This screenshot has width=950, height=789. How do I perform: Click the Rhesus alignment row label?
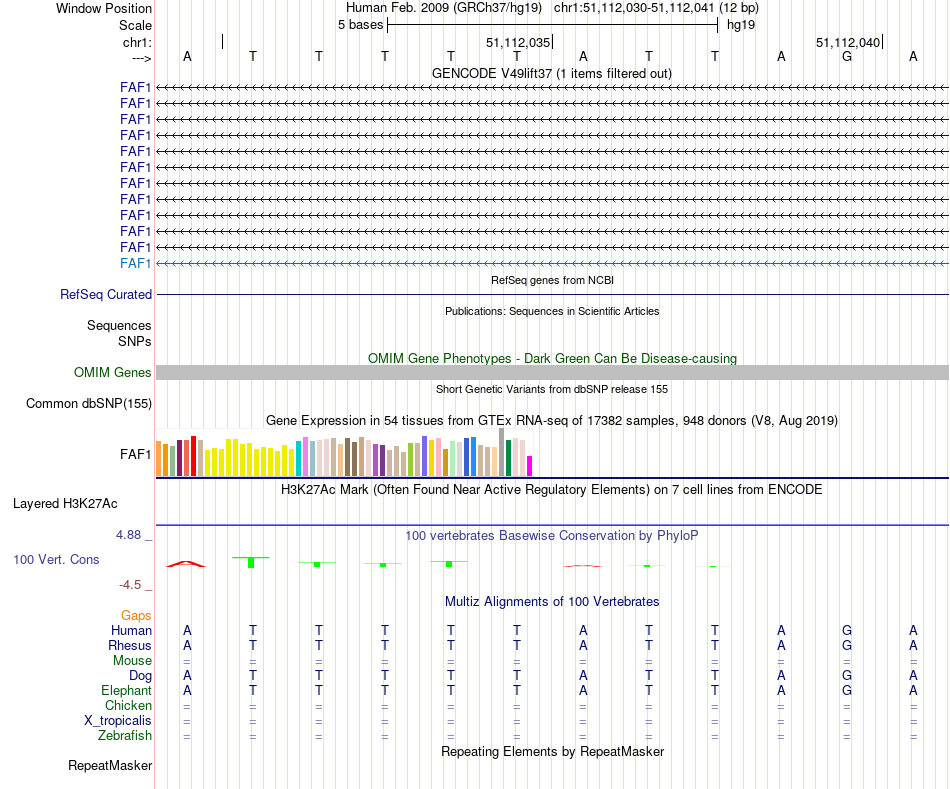130,645
